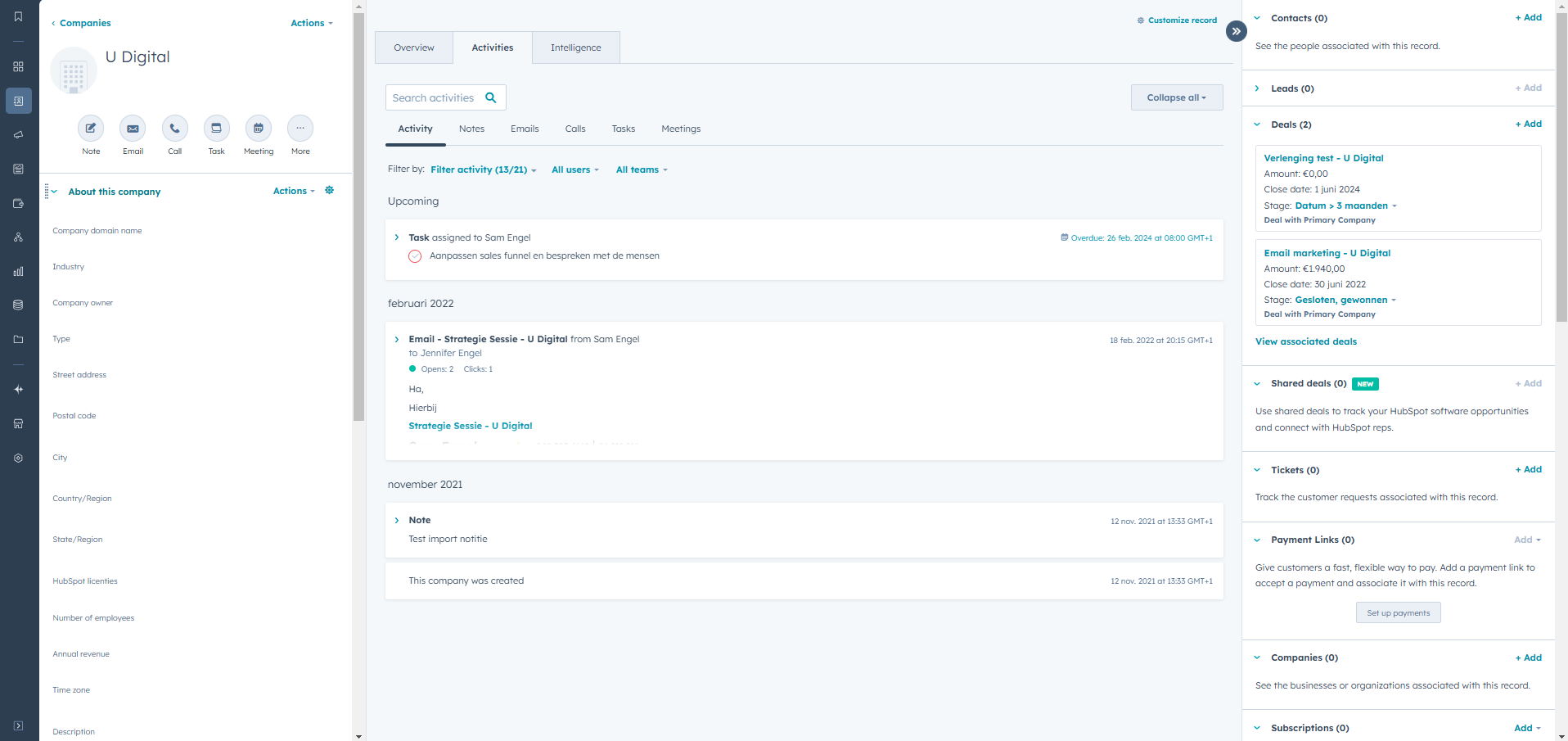Expand the Task assigned to Sam Engel card
Image resolution: width=1568 pixels, height=741 pixels.
click(x=397, y=237)
